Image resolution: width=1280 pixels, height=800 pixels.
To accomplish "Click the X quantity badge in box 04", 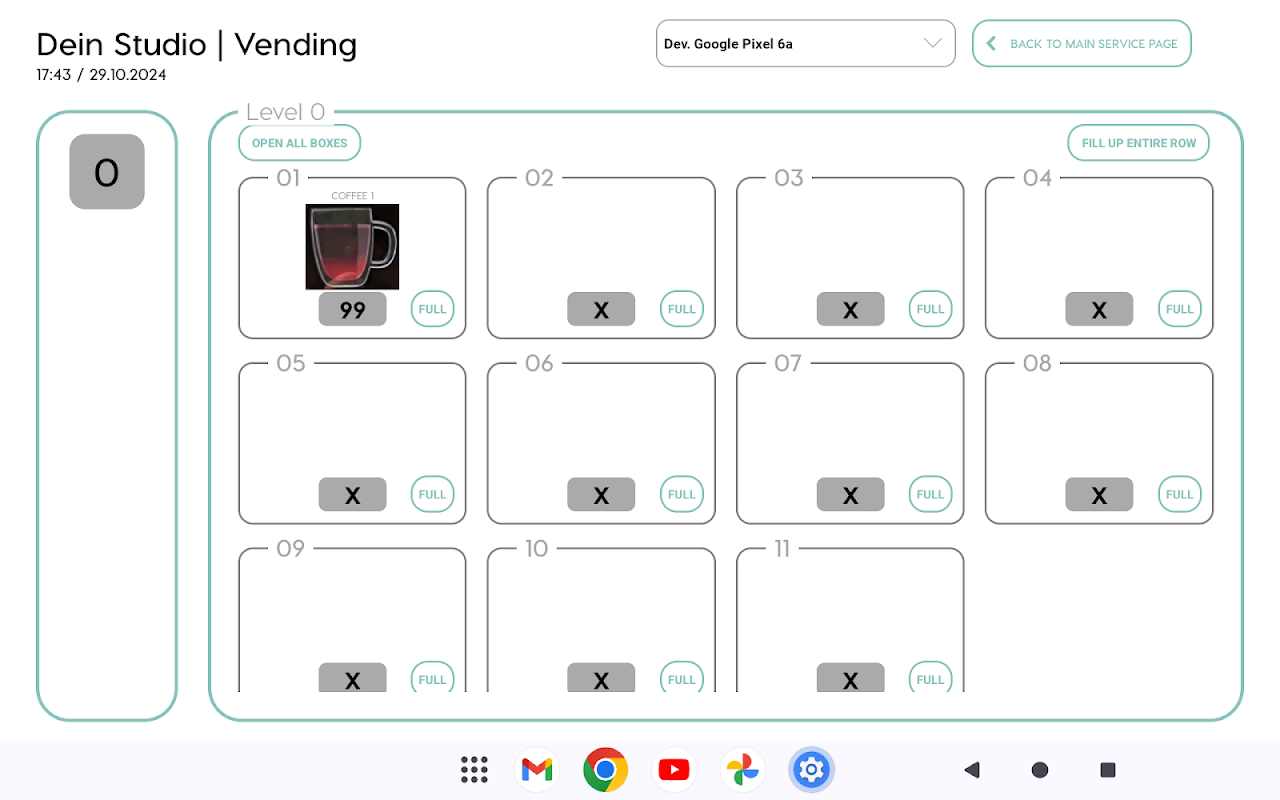I will point(1099,309).
